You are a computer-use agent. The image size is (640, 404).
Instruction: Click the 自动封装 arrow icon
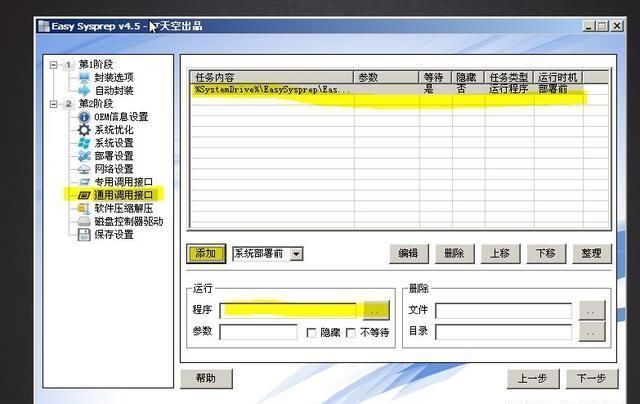[x=84, y=91]
